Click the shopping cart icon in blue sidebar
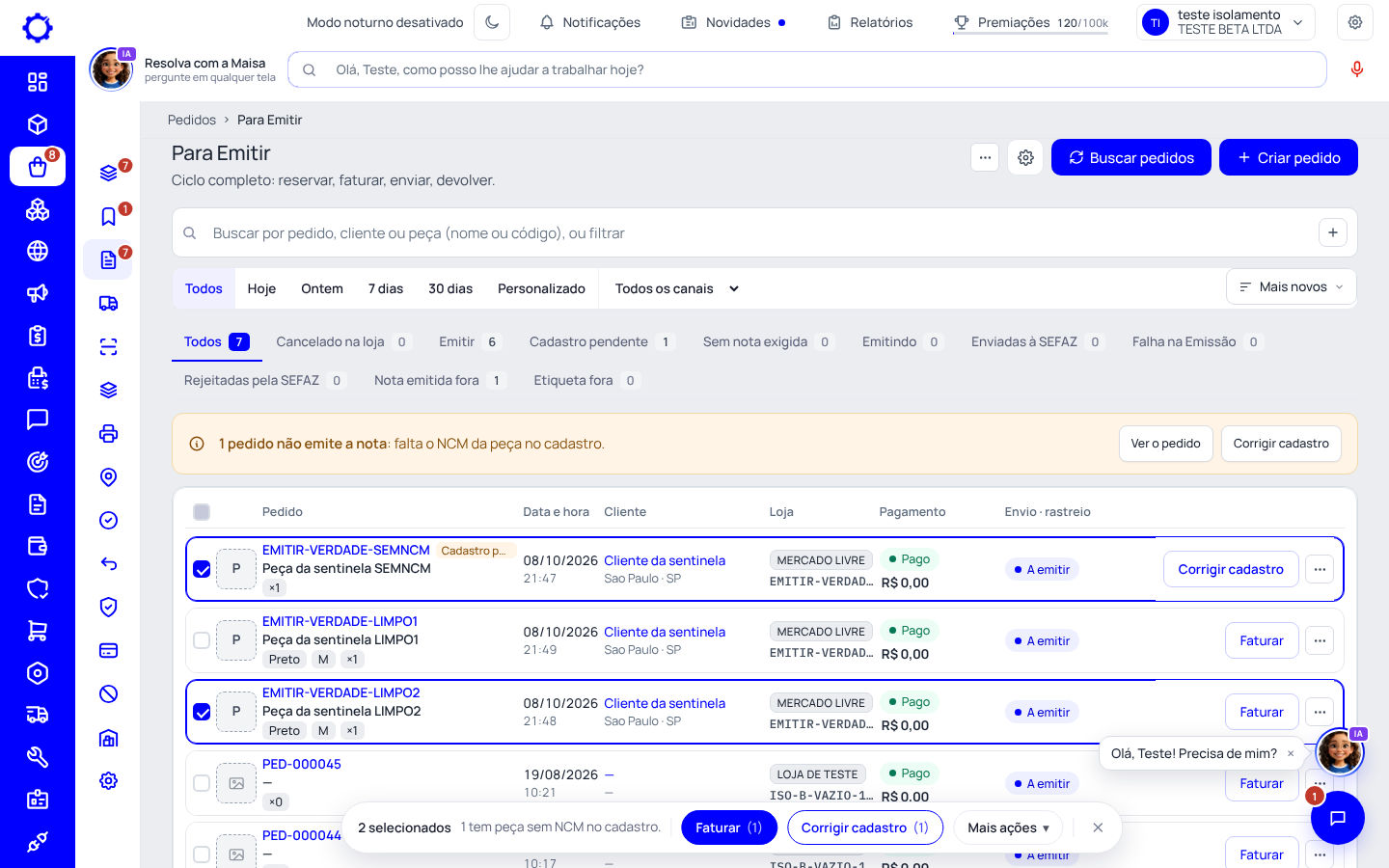Image resolution: width=1389 pixels, height=868 pixels. pos(38,631)
